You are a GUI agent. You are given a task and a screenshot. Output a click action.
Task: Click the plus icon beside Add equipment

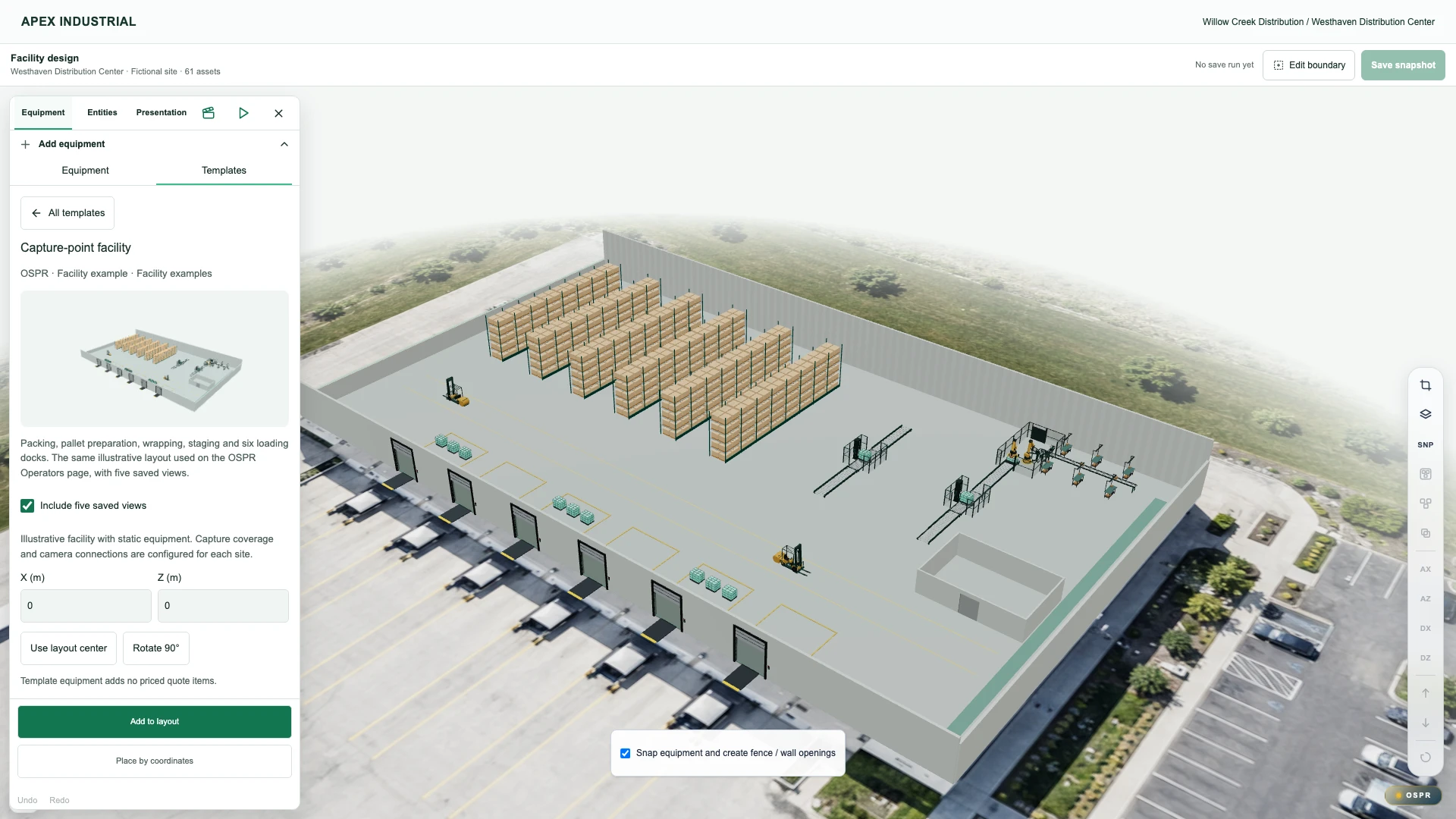click(x=25, y=144)
